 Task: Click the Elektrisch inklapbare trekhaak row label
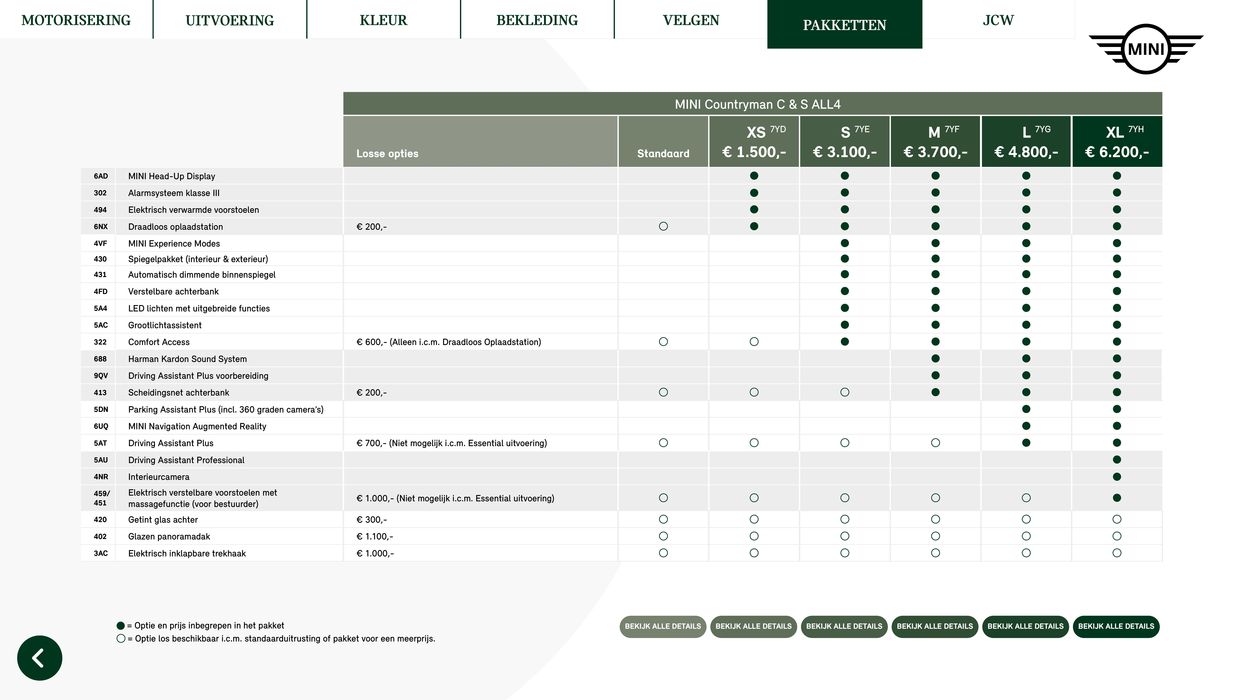point(187,553)
